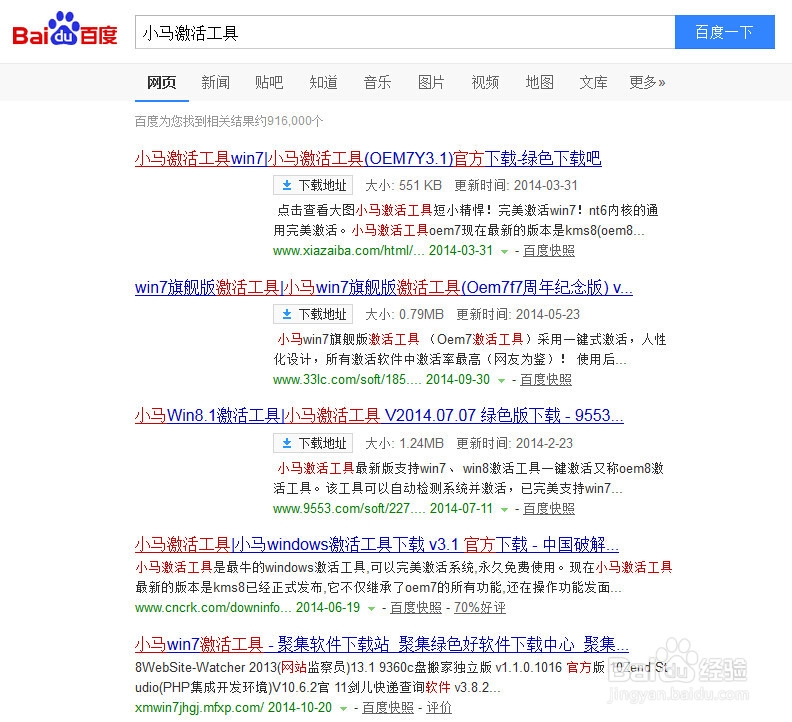Click the text 大小: 1.24MB
792x722 pixels.
click(404, 443)
